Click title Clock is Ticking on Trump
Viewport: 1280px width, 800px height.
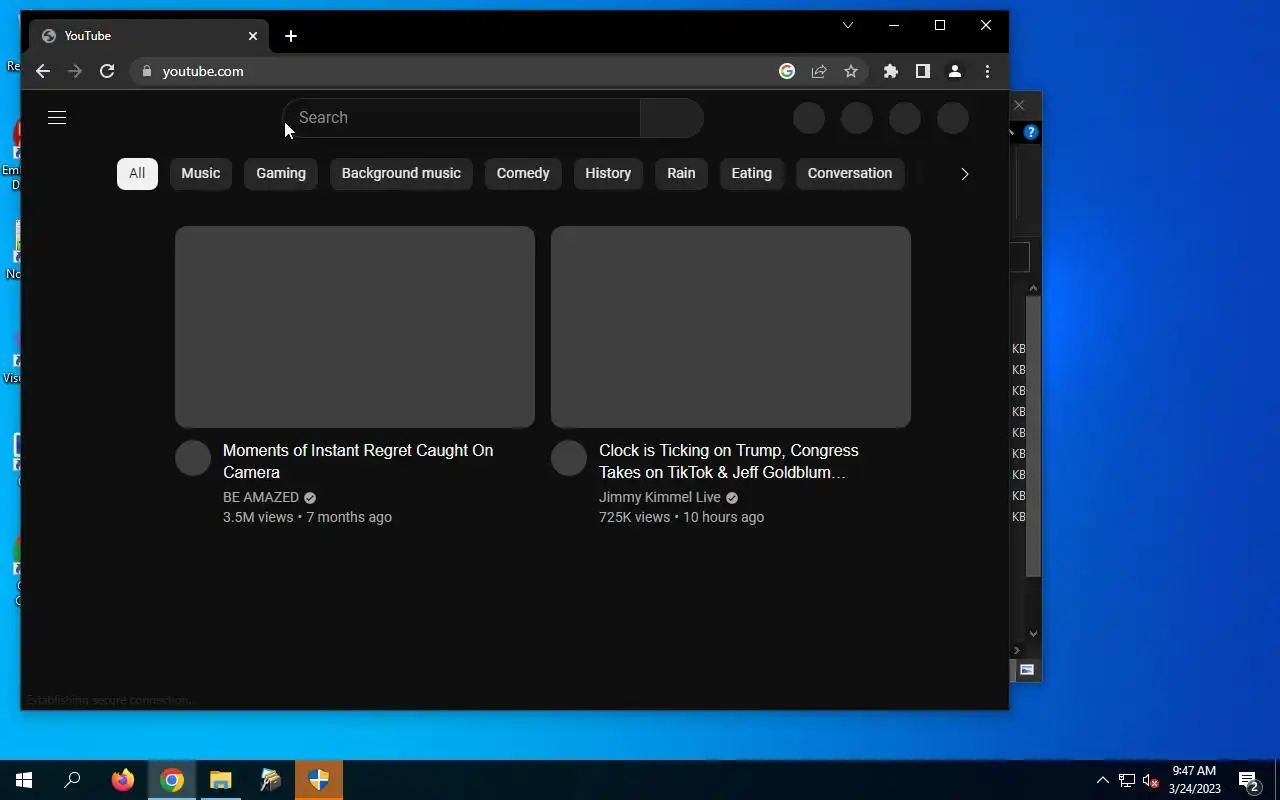pos(729,461)
